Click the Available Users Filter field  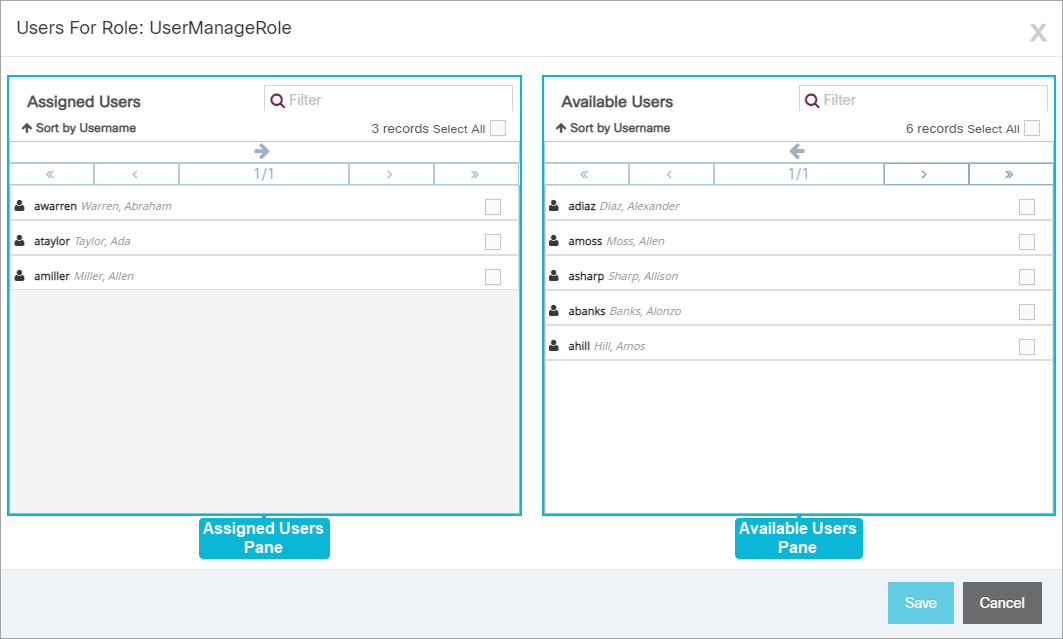click(x=923, y=100)
